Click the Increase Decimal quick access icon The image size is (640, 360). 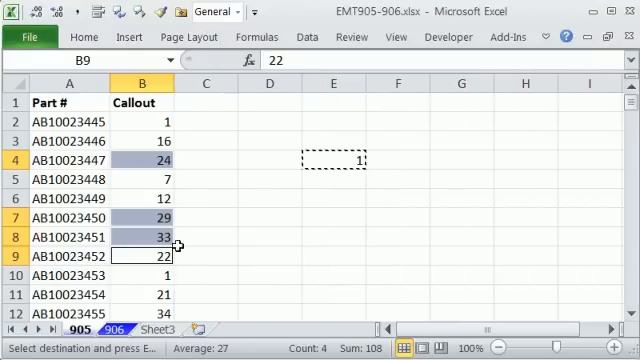tap(36, 12)
